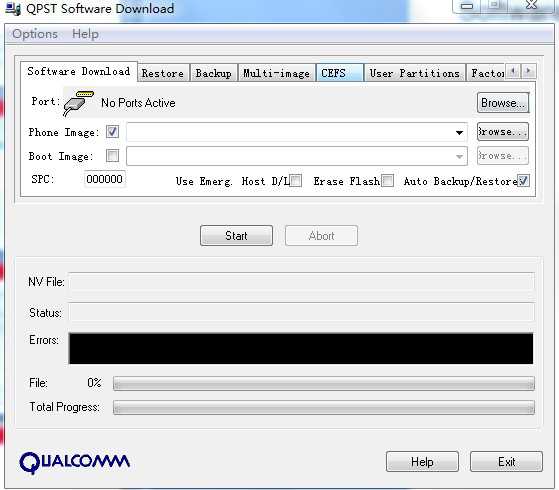
Task: Minimize the QPST Software Download window
Action: tap(467, 6)
